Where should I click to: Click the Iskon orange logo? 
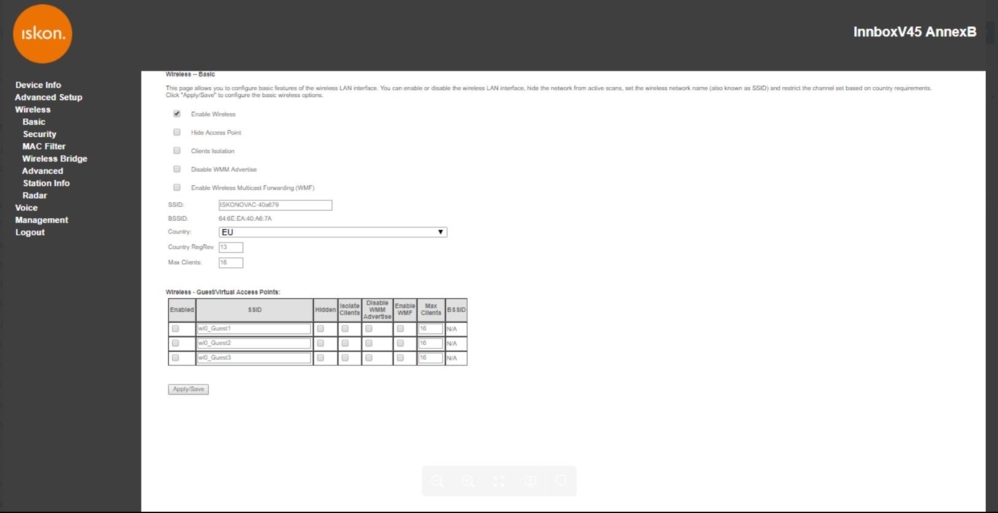tap(42, 34)
